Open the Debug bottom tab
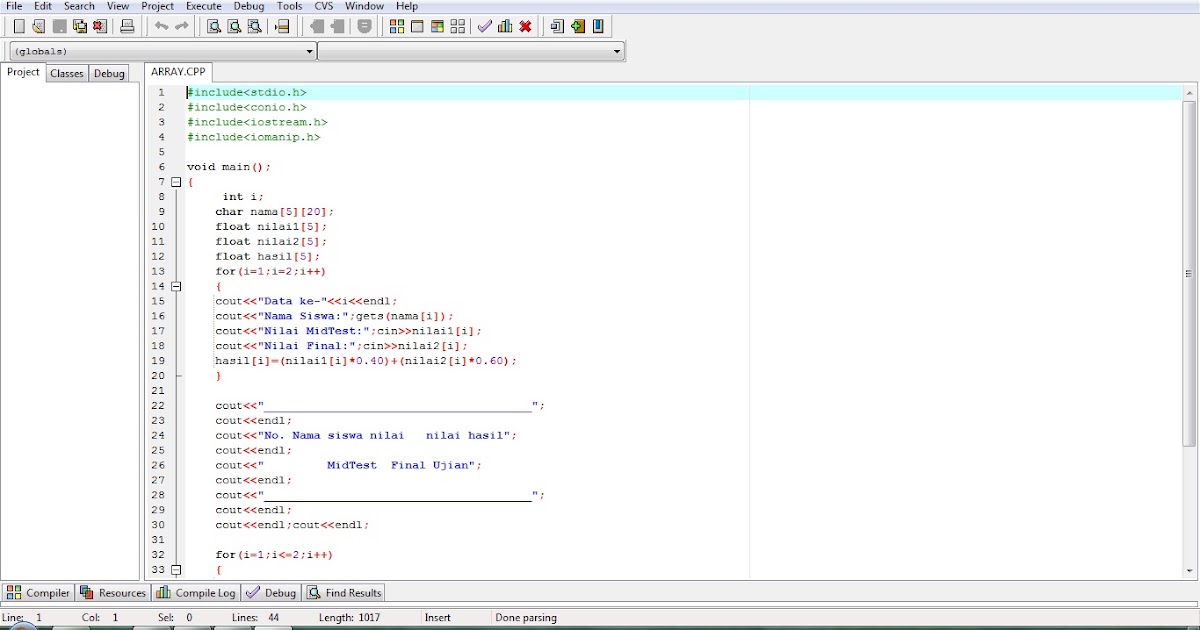The width and height of the screenshot is (1200, 630). (x=272, y=592)
